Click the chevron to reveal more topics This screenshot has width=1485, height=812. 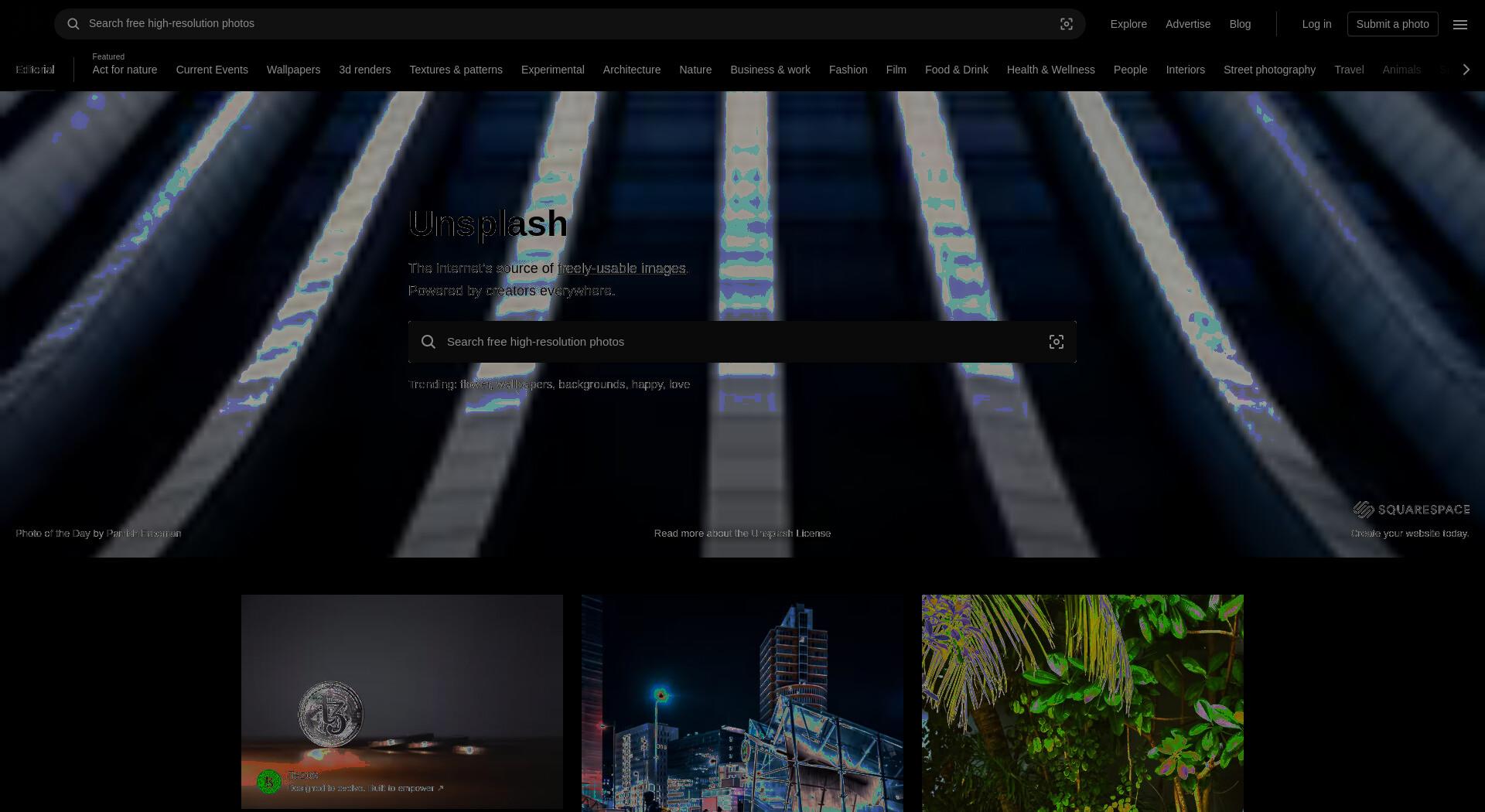1466,70
